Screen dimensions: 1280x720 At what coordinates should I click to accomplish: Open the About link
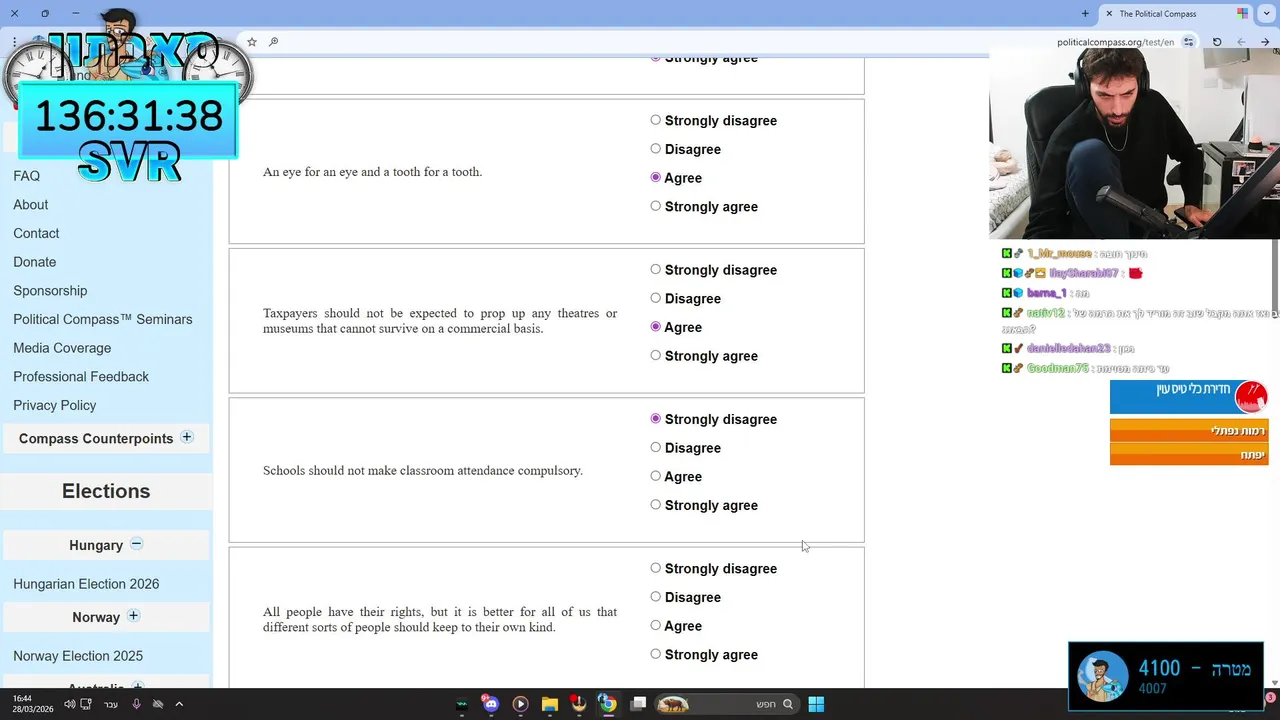tap(31, 205)
